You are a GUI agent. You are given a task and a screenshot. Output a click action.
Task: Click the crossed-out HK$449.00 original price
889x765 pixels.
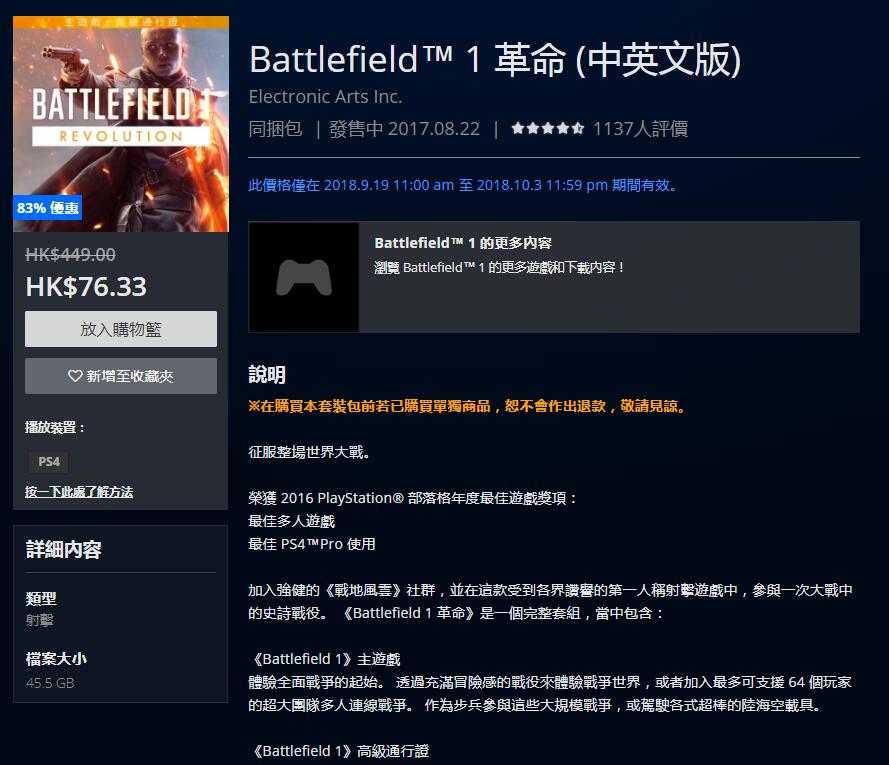tap(70, 255)
